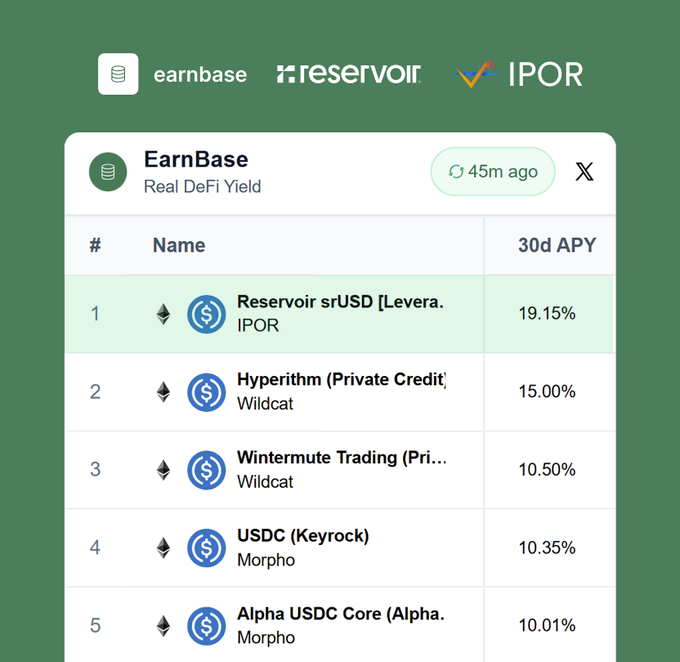Click the 10.01% APY value
This screenshot has height=662, width=680.
[x=547, y=625]
